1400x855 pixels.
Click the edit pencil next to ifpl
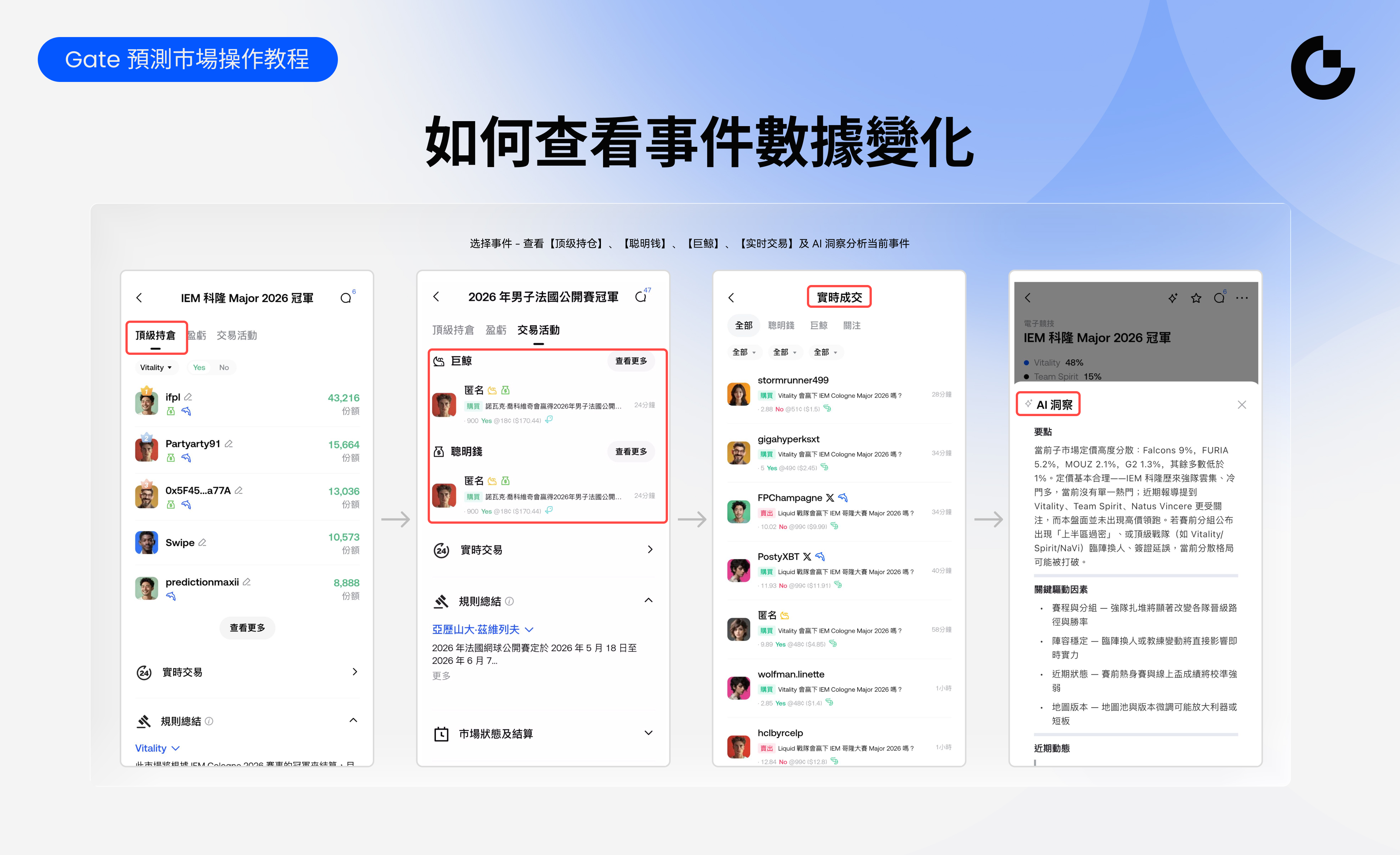188,397
